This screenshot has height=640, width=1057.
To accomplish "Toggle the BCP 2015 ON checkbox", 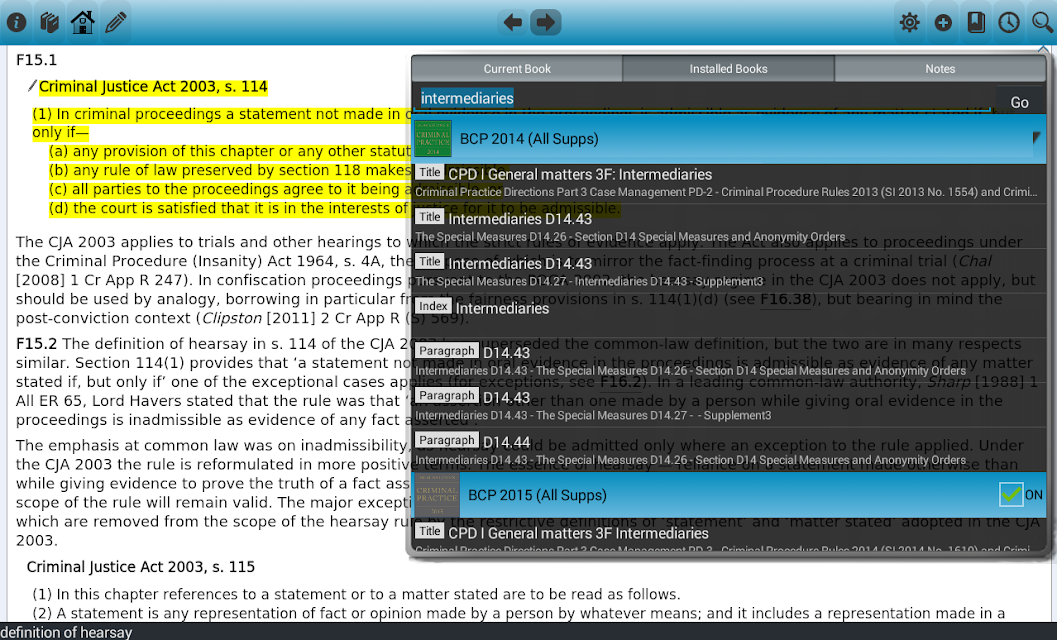I will (1010, 494).
